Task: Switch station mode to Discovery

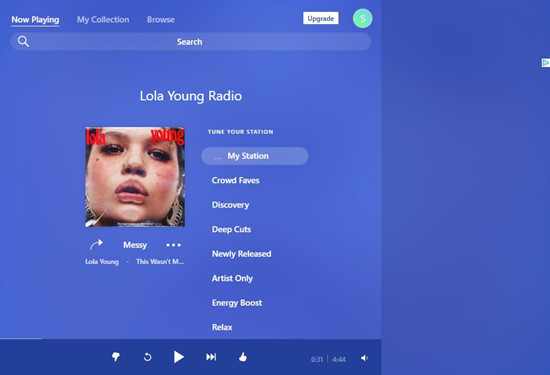Action: click(x=230, y=205)
